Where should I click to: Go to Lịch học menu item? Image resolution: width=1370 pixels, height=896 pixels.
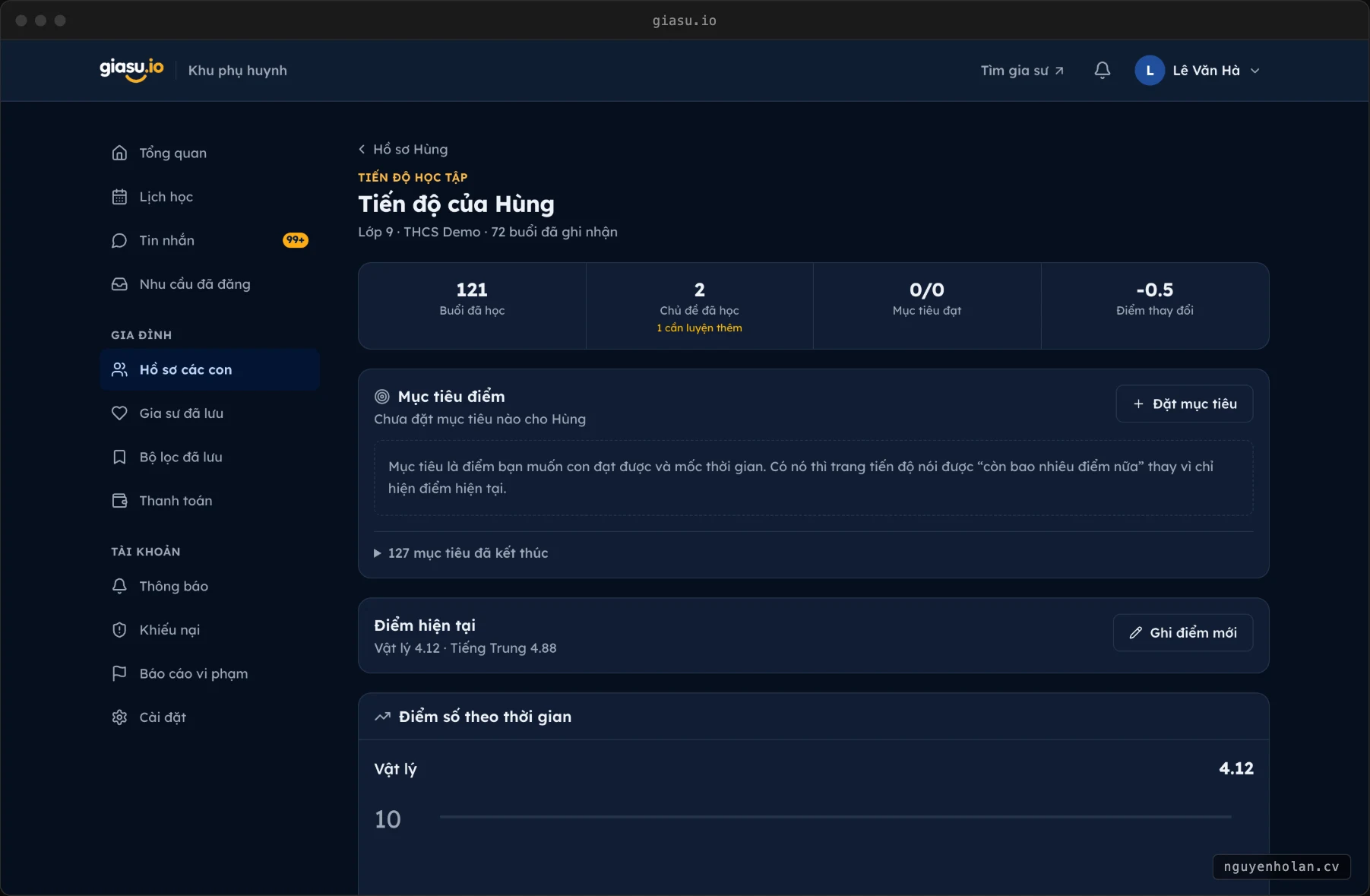[210, 197]
